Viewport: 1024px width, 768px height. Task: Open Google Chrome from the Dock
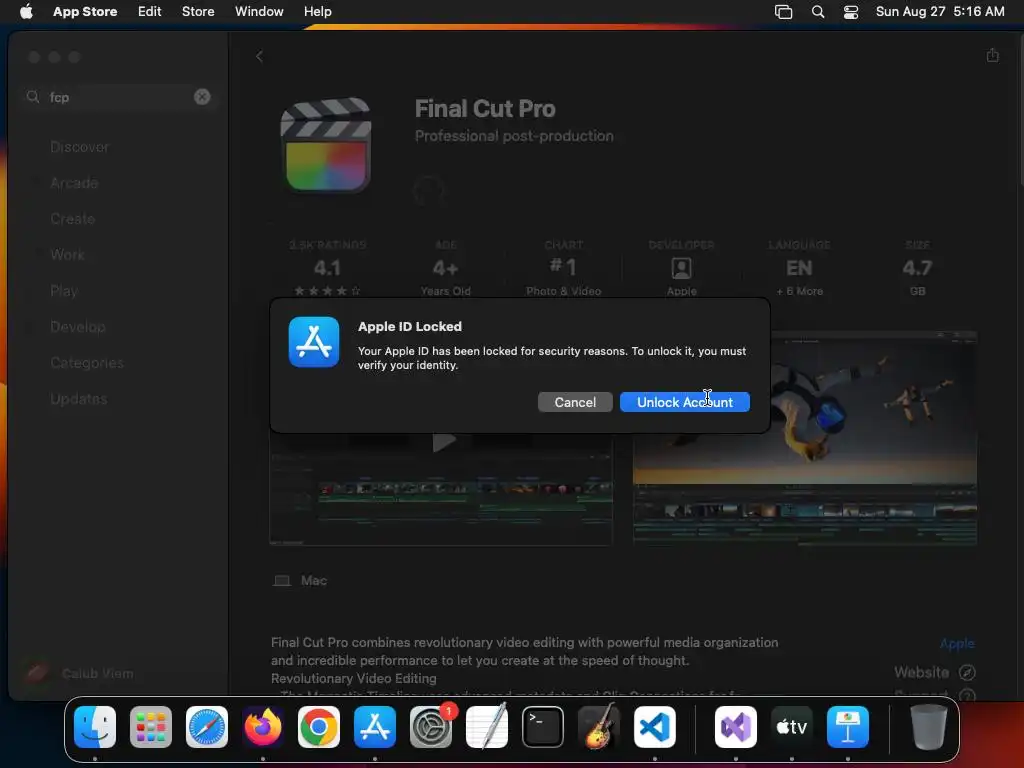319,727
